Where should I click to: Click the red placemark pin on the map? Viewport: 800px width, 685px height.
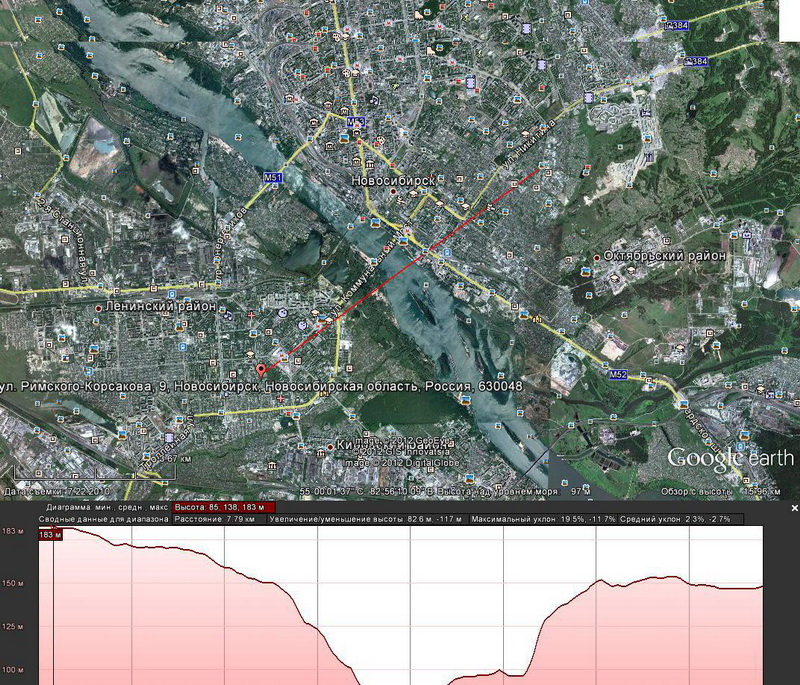click(261, 370)
